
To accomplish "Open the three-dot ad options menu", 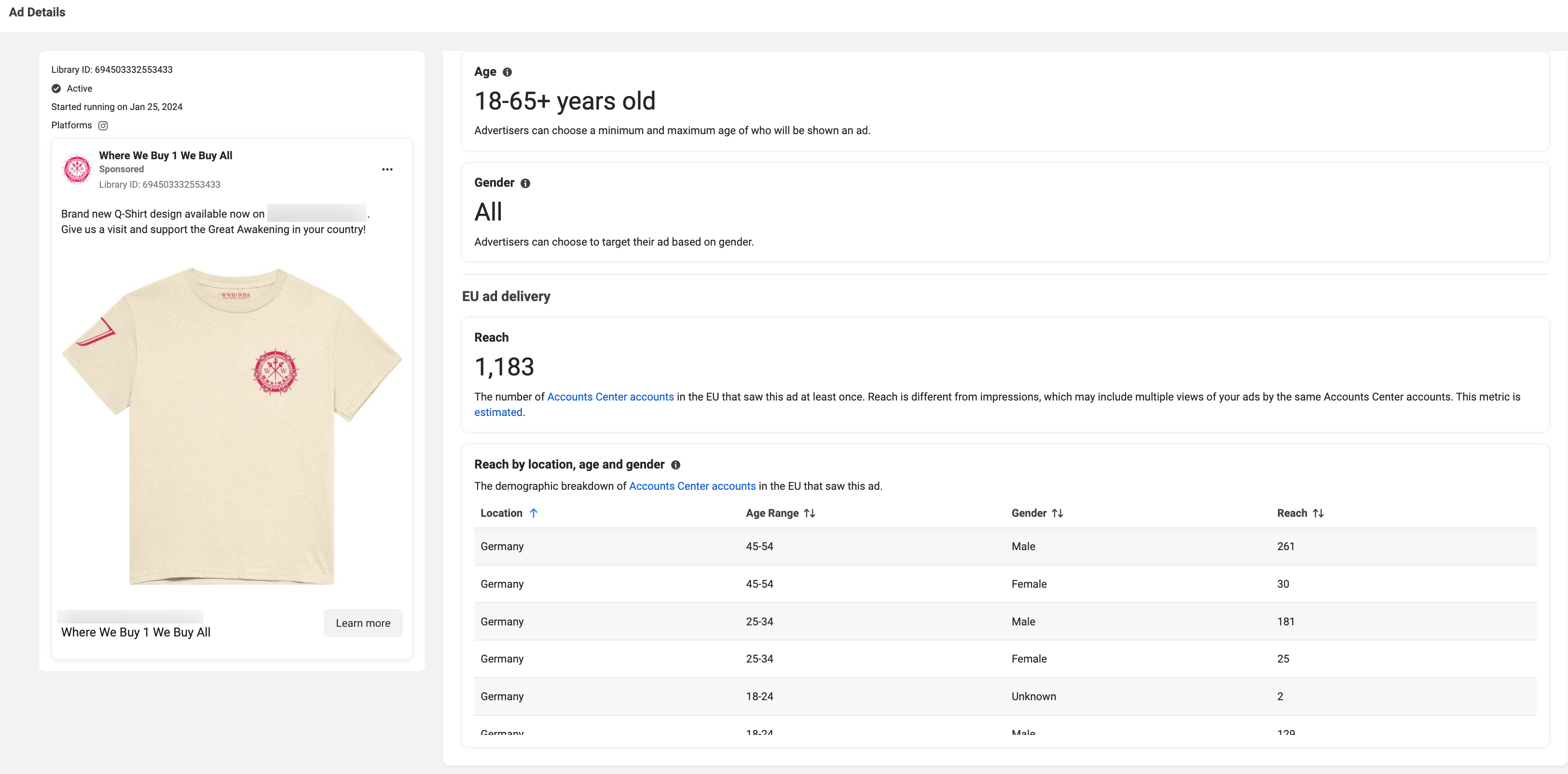I will [387, 169].
